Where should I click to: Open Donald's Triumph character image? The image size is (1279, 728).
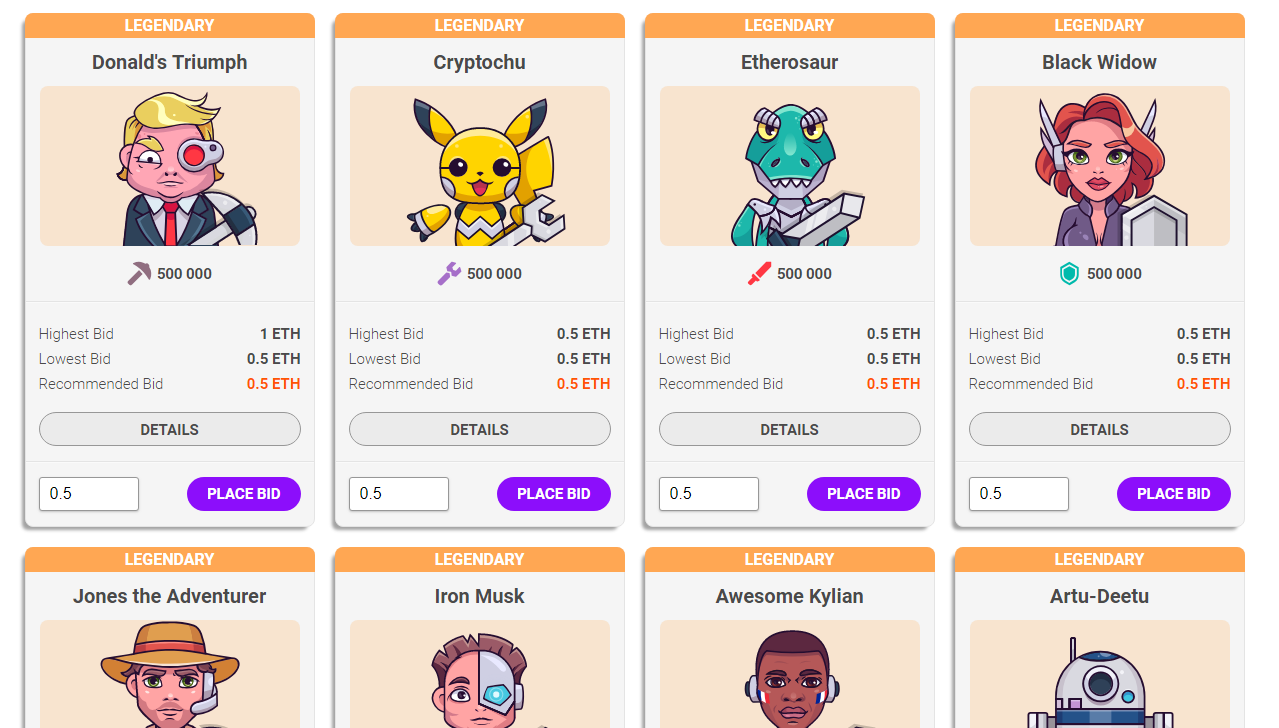coord(170,166)
